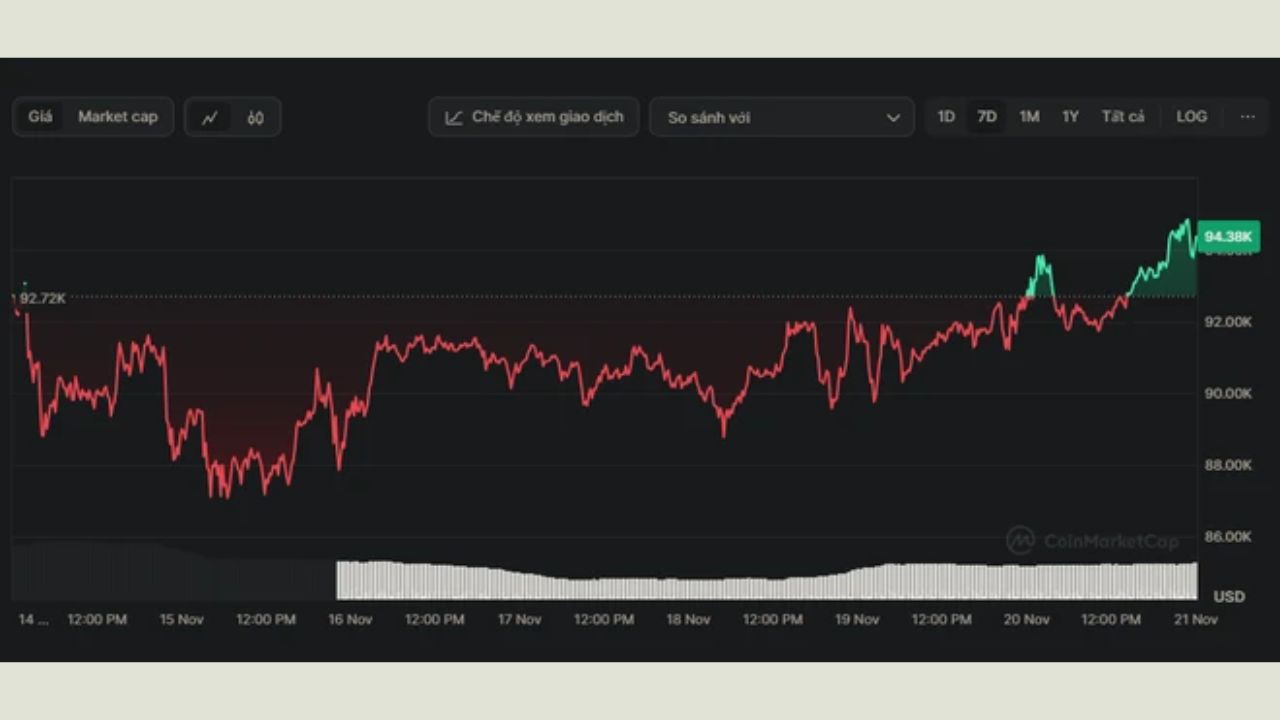The width and height of the screenshot is (1280, 720).
Task: Click the So sánh với dropdown chevron
Action: tap(893, 118)
